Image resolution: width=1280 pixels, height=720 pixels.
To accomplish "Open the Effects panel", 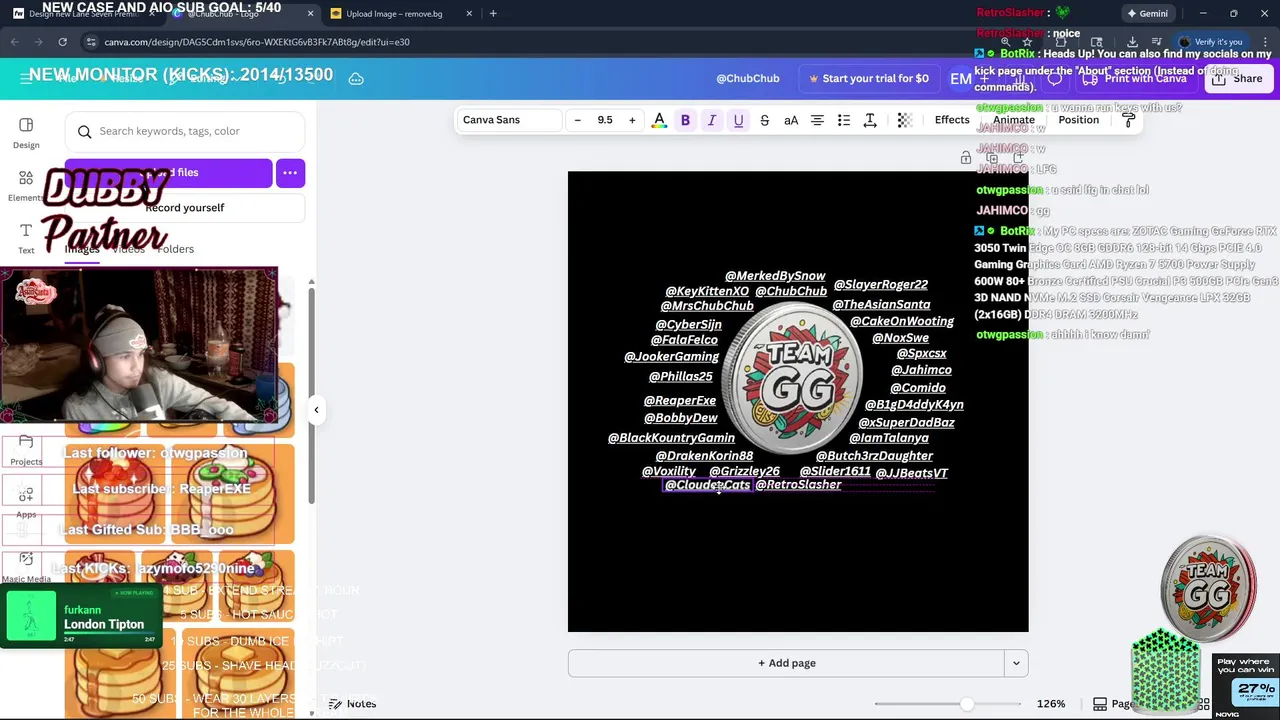I will pos(952,120).
